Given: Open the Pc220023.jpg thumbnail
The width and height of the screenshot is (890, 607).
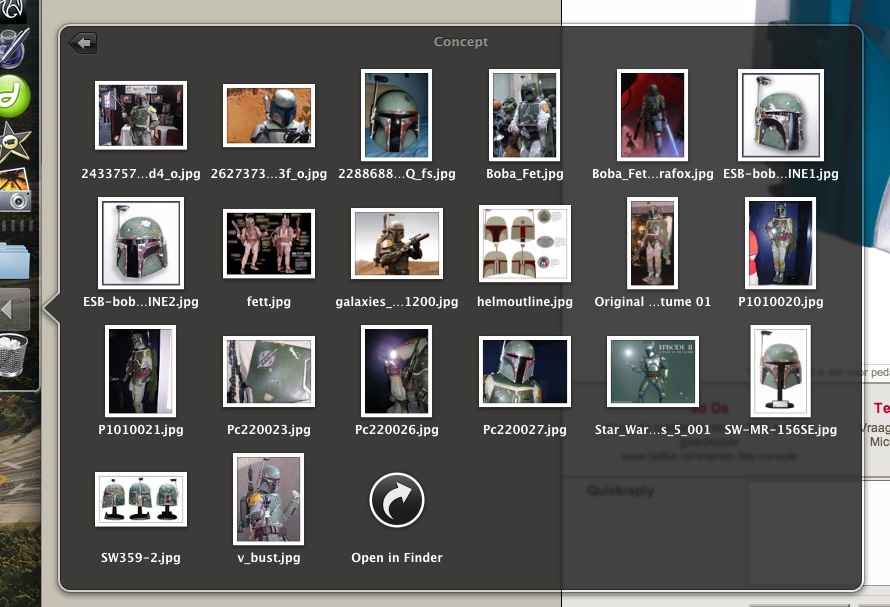Looking at the screenshot, I should point(268,371).
